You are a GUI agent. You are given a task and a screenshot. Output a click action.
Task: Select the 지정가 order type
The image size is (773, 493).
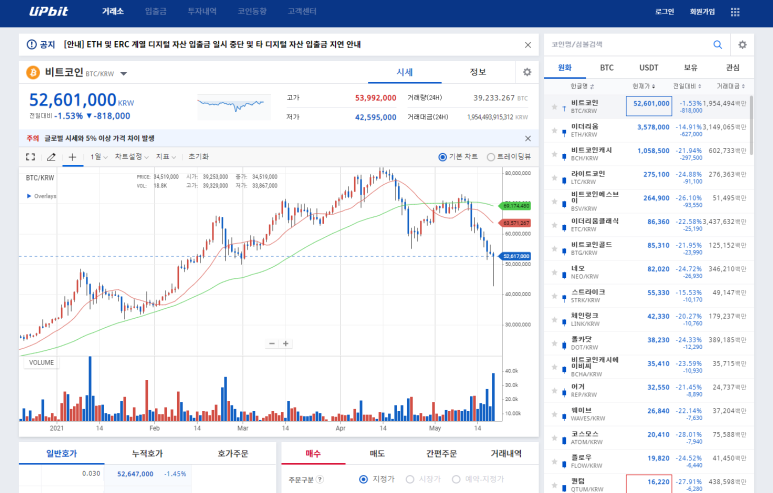(x=363, y=479)
